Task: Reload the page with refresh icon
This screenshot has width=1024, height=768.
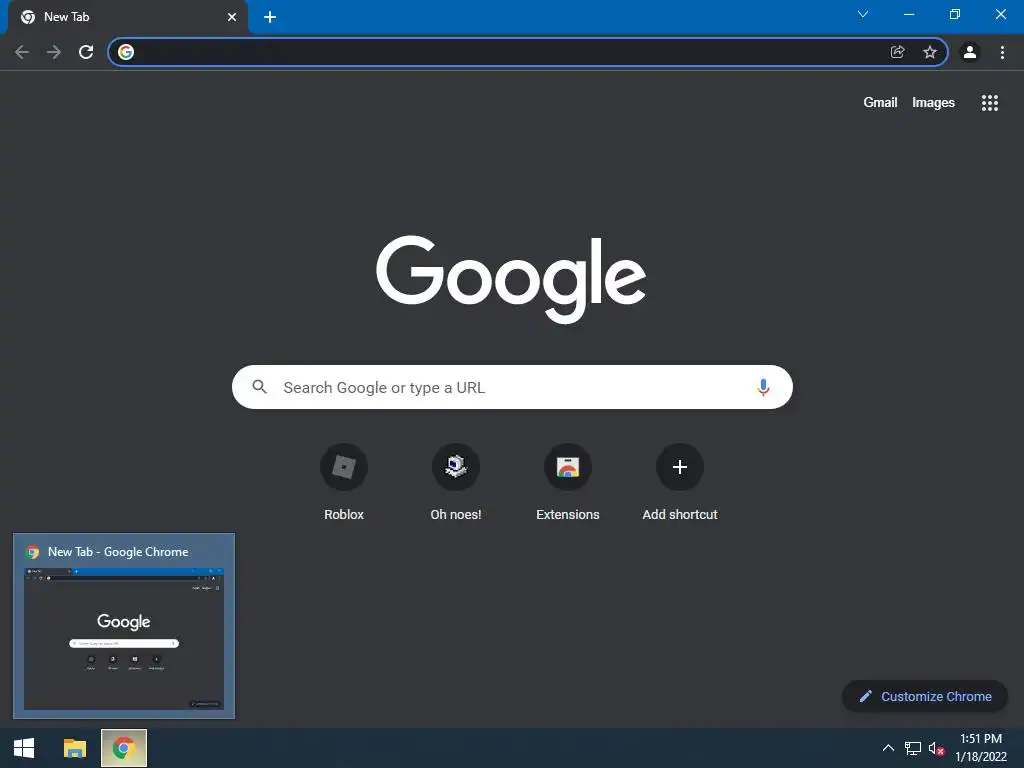Action: [x=86, y=52]
